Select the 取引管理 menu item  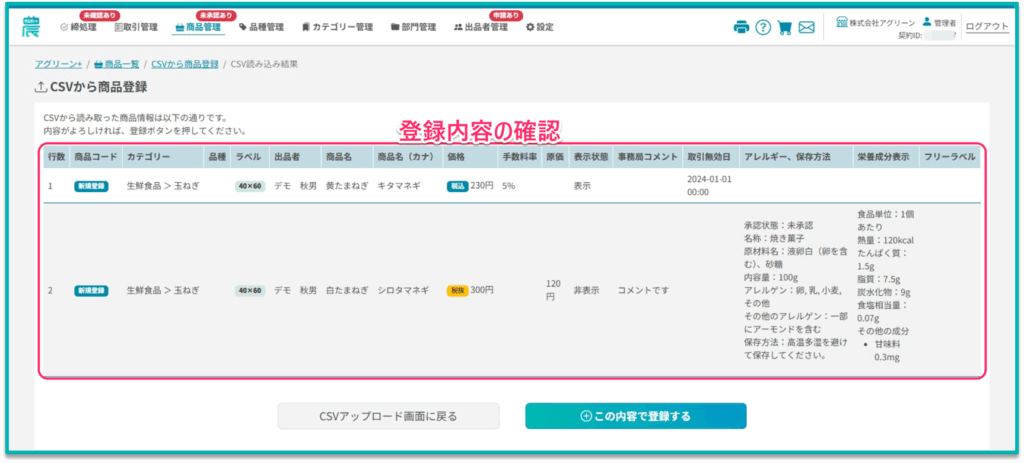(137, 27)
